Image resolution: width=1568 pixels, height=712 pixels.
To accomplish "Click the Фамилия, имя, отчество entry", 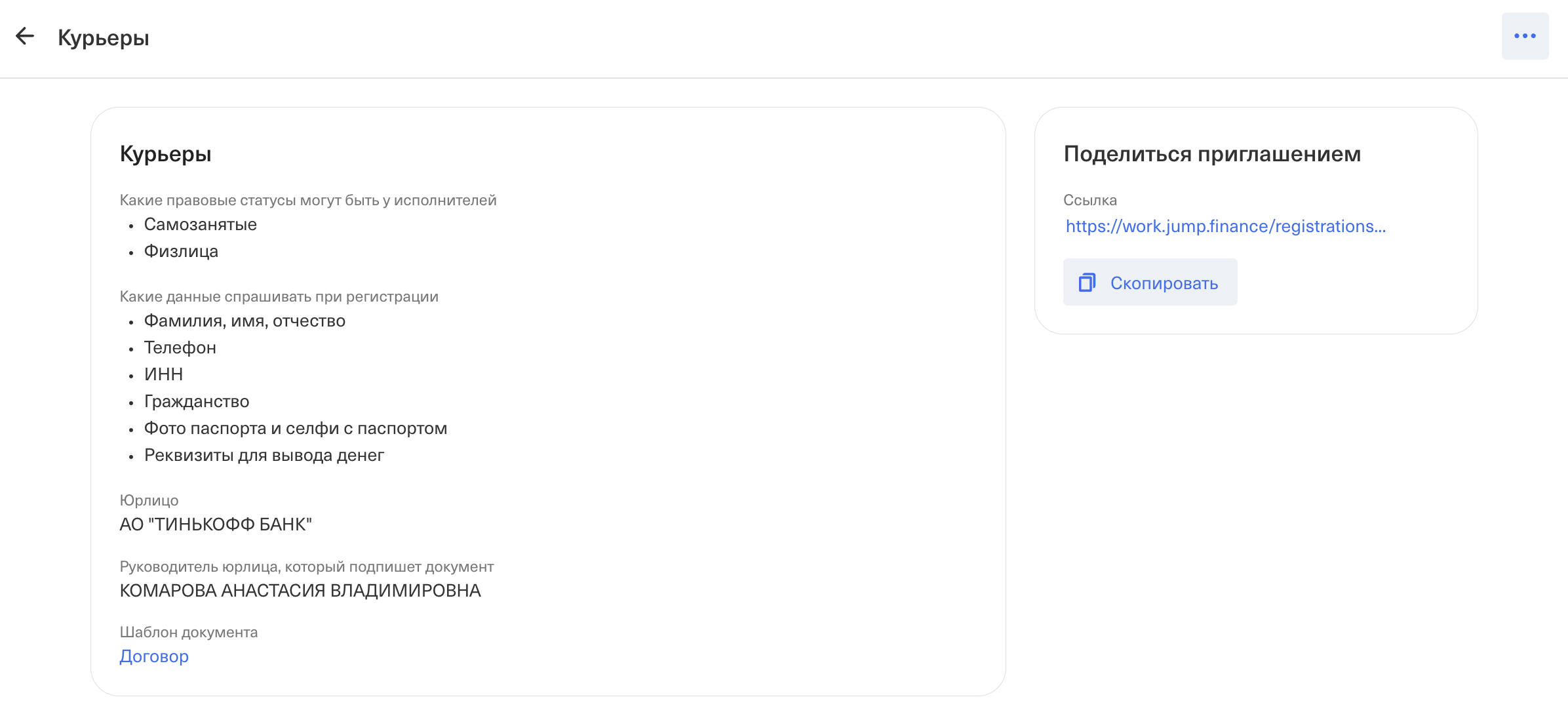I will (x=245, y=321).
